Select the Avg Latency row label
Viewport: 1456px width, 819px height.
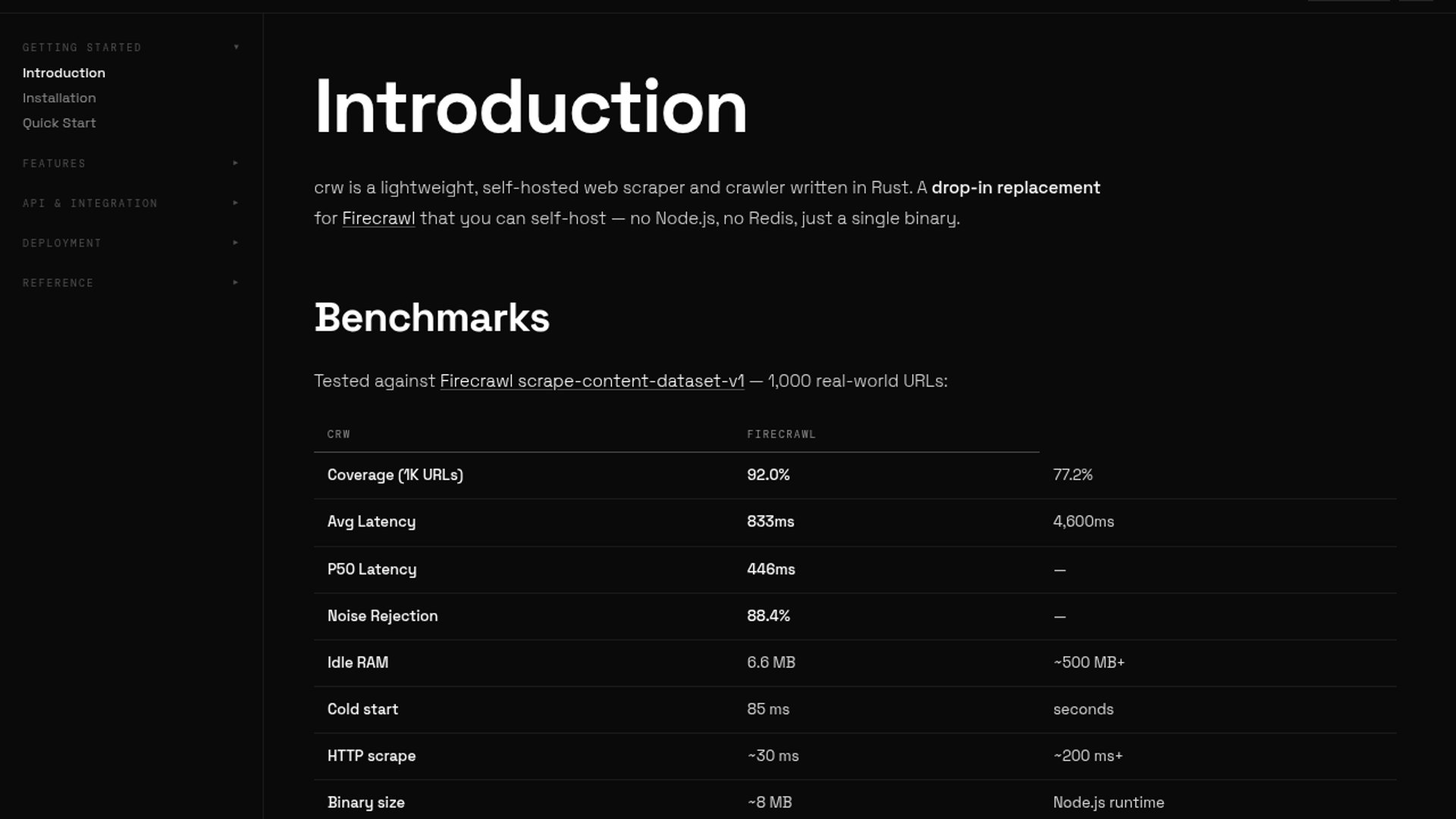(372, 522)
